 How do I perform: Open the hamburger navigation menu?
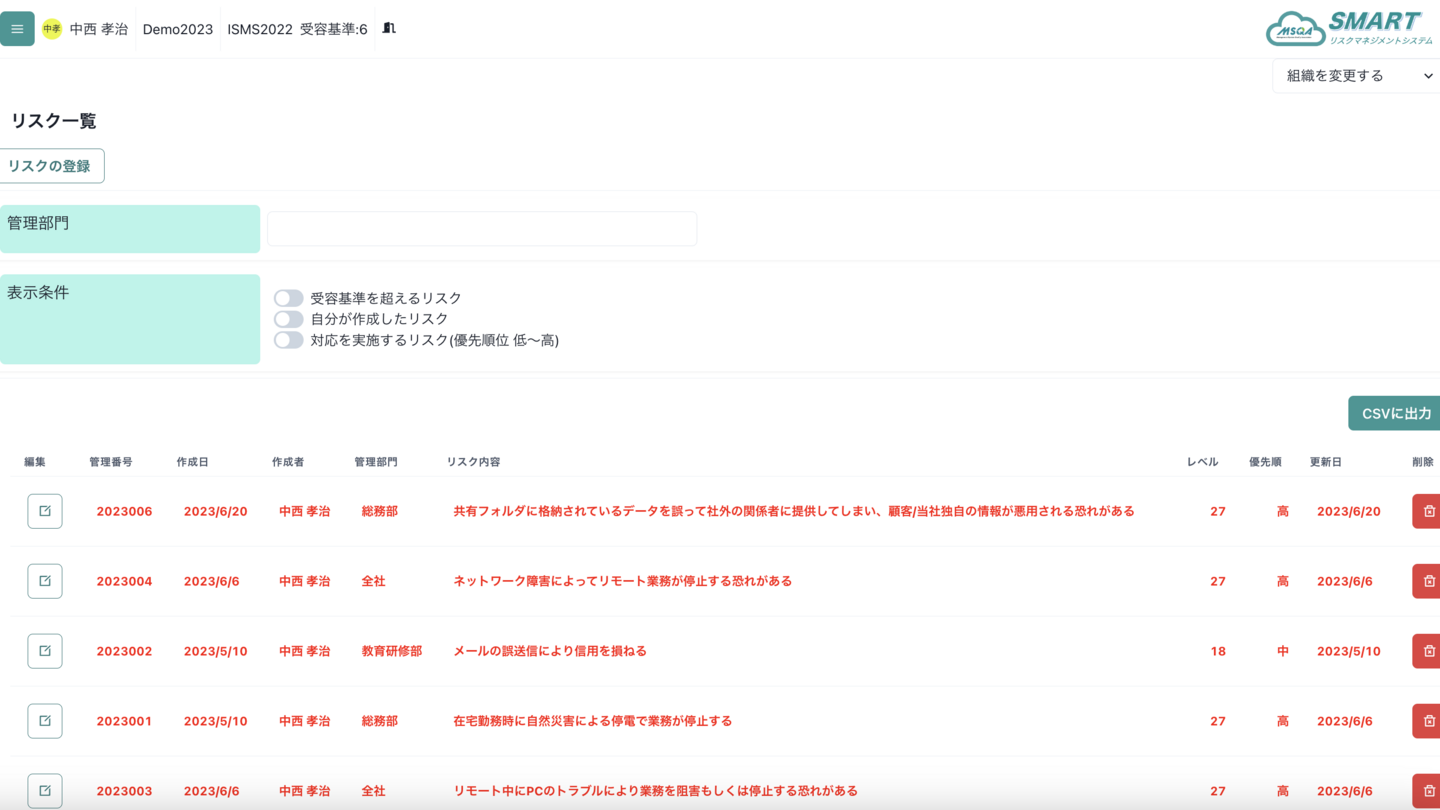click(17, 29)
